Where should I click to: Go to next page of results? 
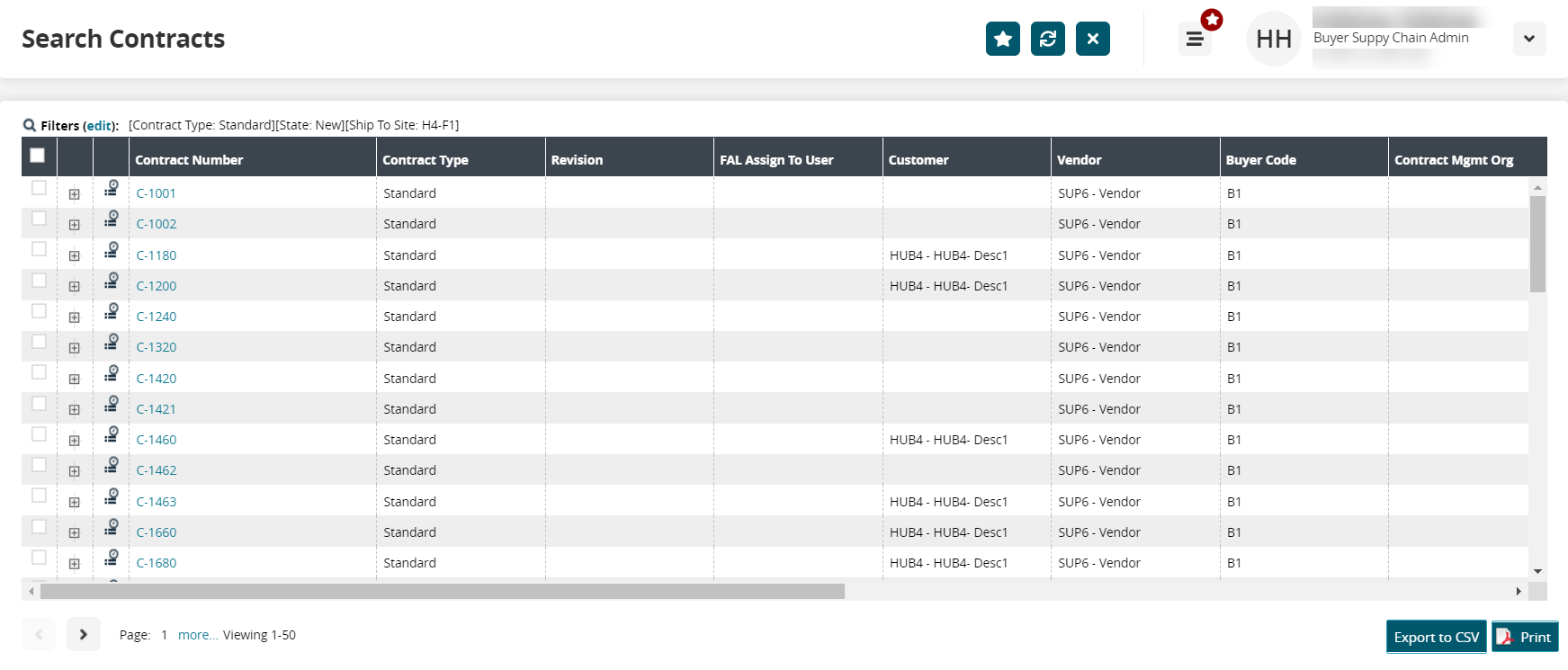click(84, 634)
